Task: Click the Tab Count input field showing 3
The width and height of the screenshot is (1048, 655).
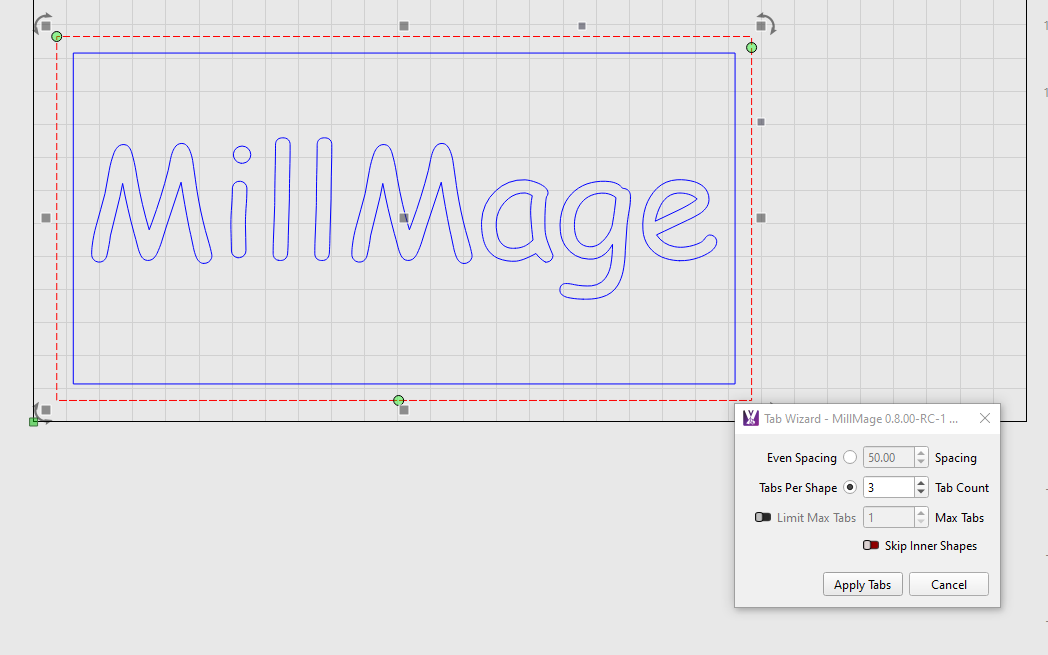Action: pos(888,487)
